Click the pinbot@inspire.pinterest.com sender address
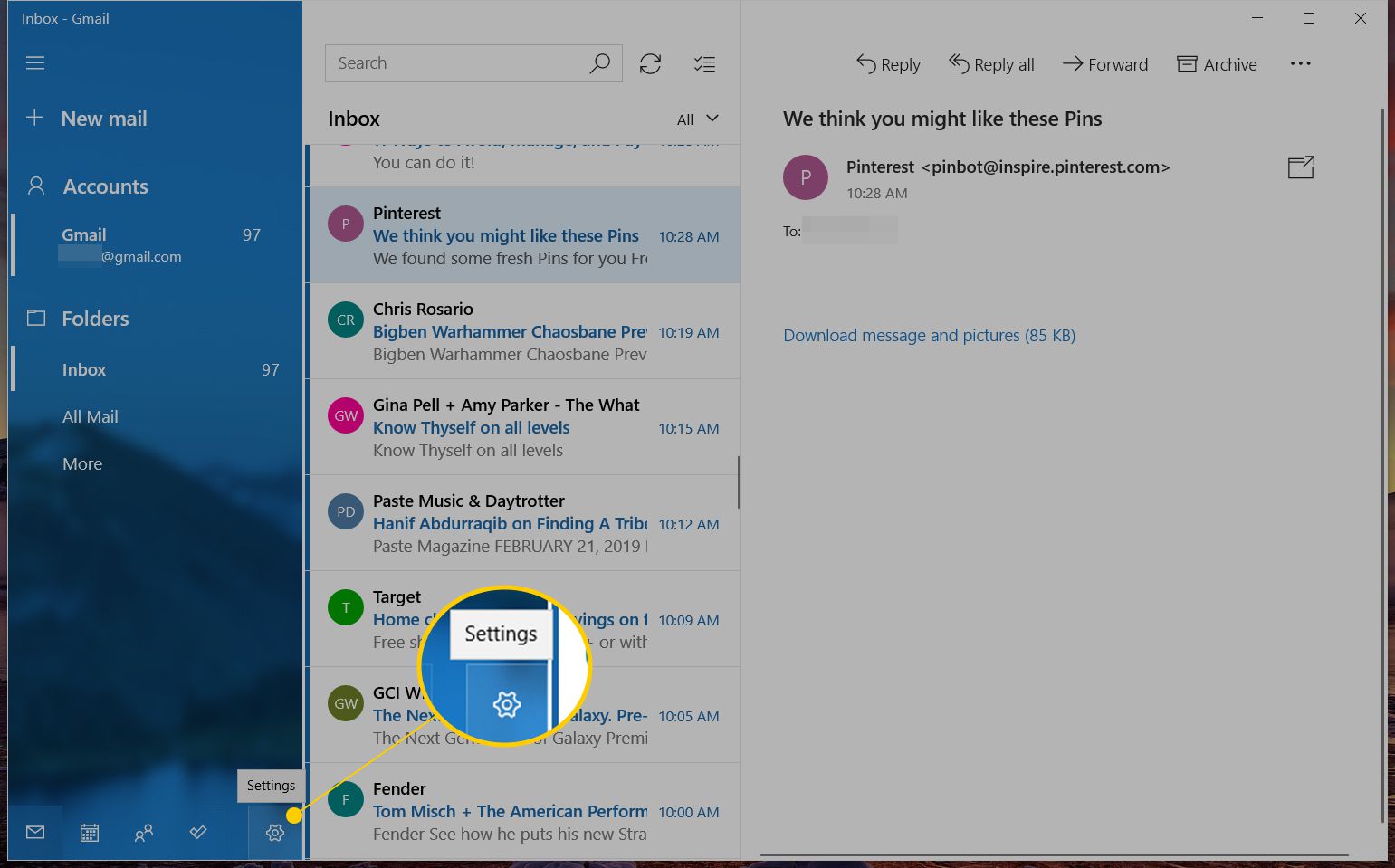 pos(1046,167)
